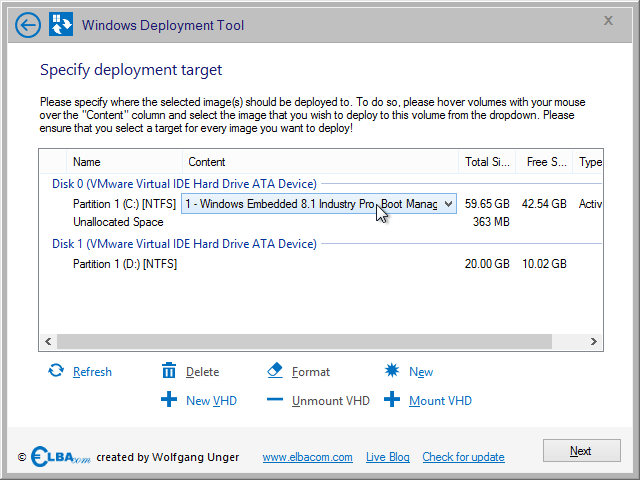This screenshot has width=640, height=480.
Task: Click the Unmount VHD minus icon
Action: click(x=275, y=400)
